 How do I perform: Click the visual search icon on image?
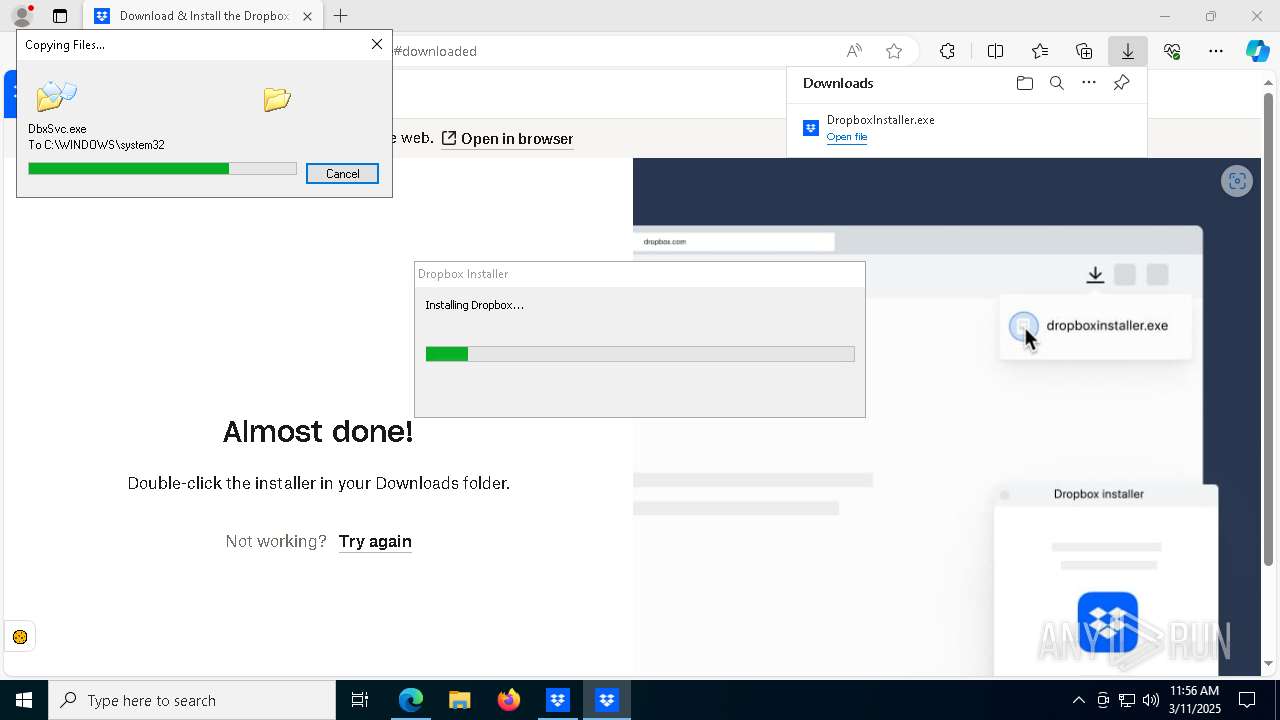pos(1237,181)
